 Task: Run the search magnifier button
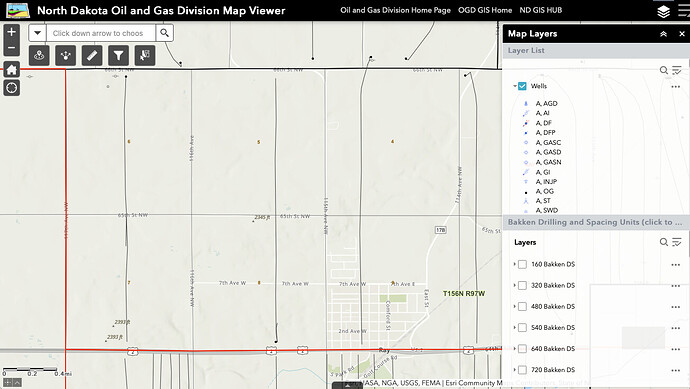coord(165,33)
